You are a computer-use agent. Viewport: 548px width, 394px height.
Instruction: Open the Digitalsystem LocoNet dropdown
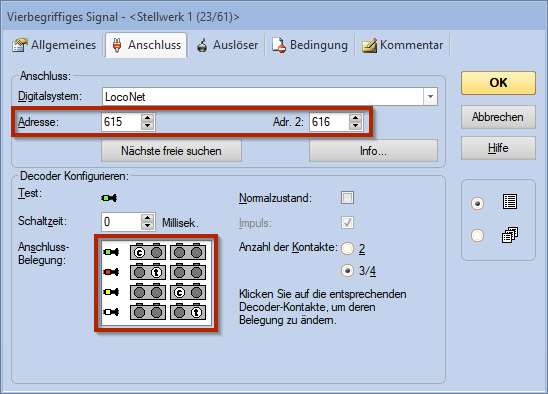click(x=431, y=96)
